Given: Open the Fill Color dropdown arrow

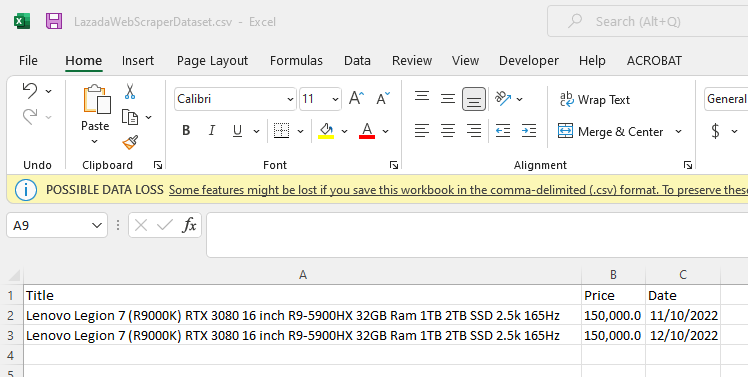Looking at the screenshot, I should tap(344, 131).
